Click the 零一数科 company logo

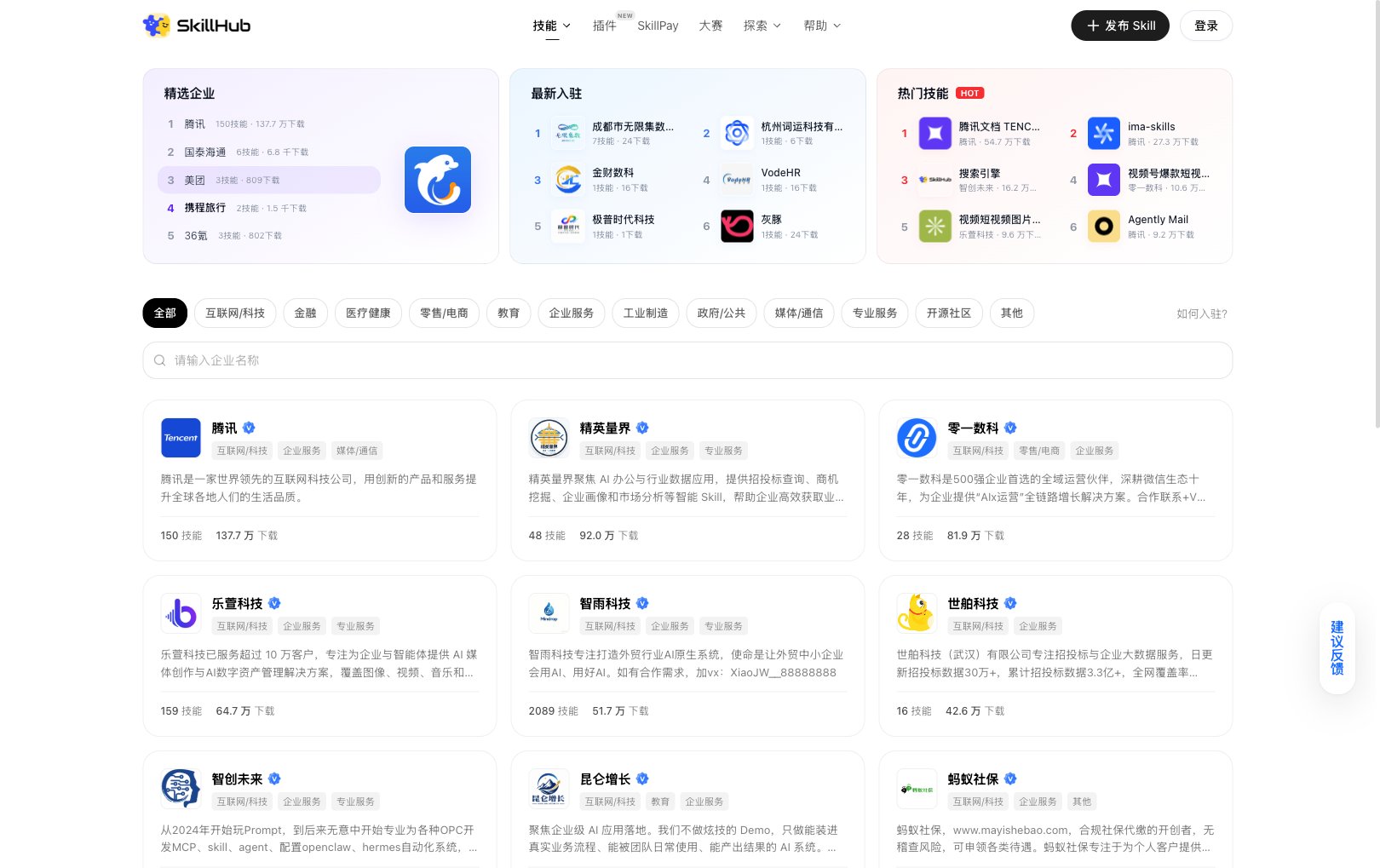[917, 438]
